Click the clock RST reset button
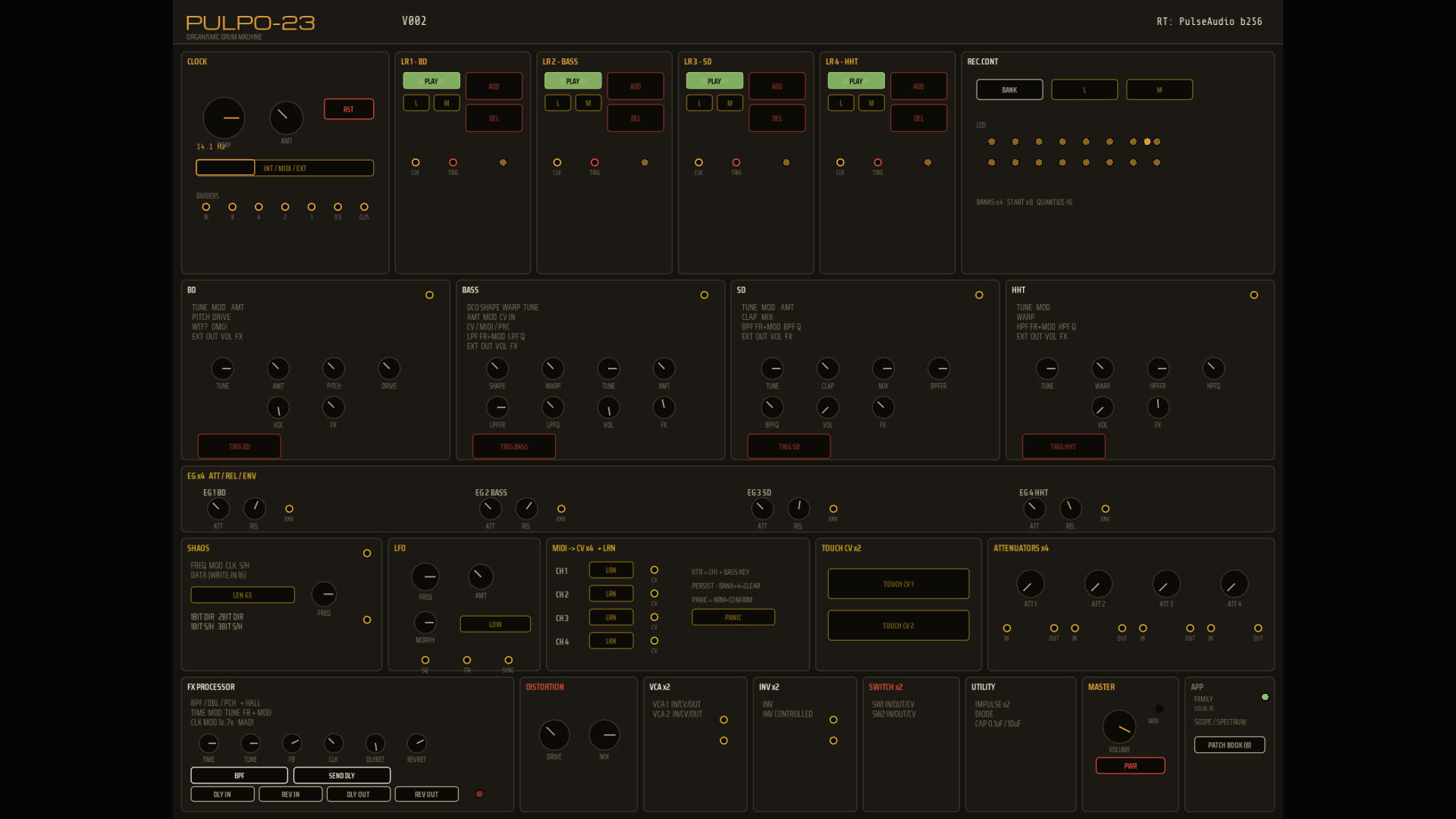The image size is (1456, 819). pos(349,109)
